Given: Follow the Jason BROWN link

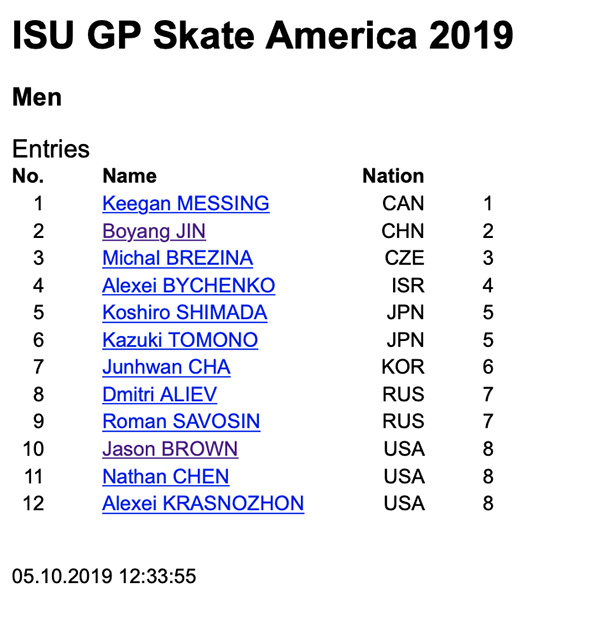Looking at the screenshot, I should pyautogui.click(x=170, y=449).
